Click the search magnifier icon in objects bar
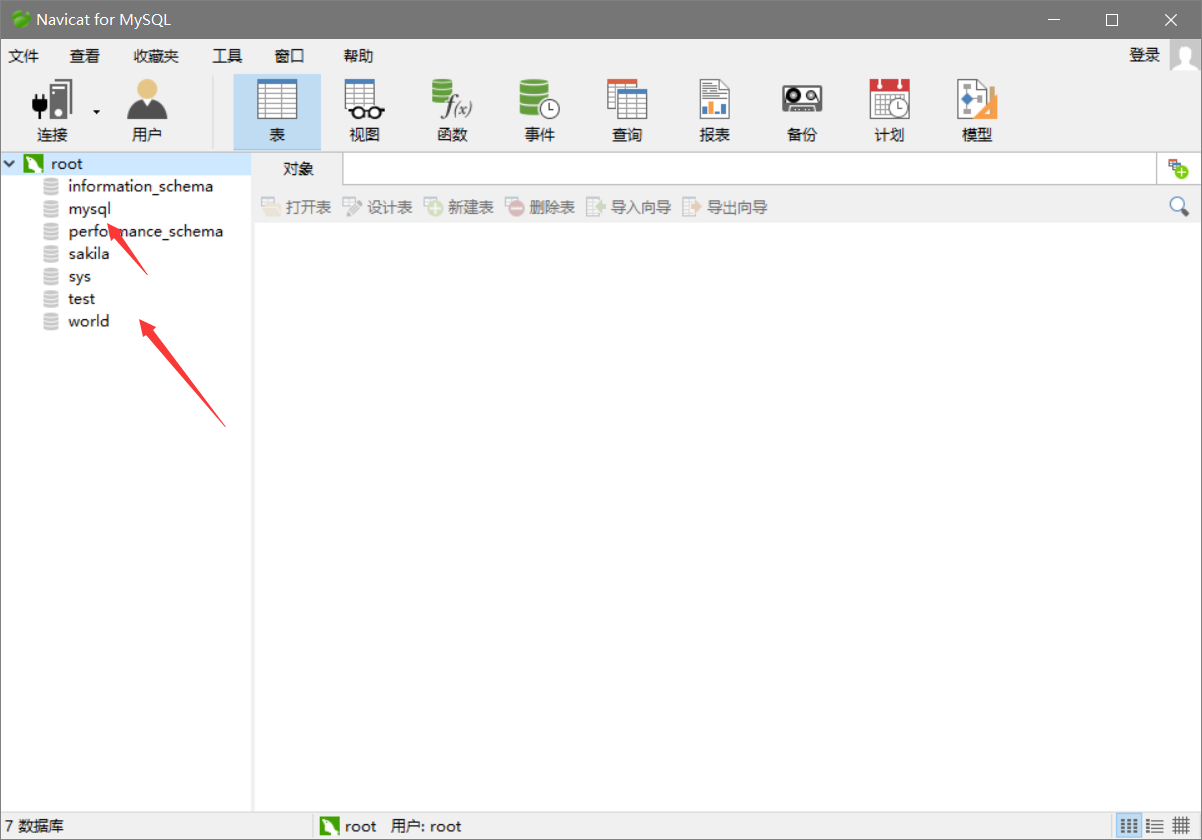 pos(1179,206)
